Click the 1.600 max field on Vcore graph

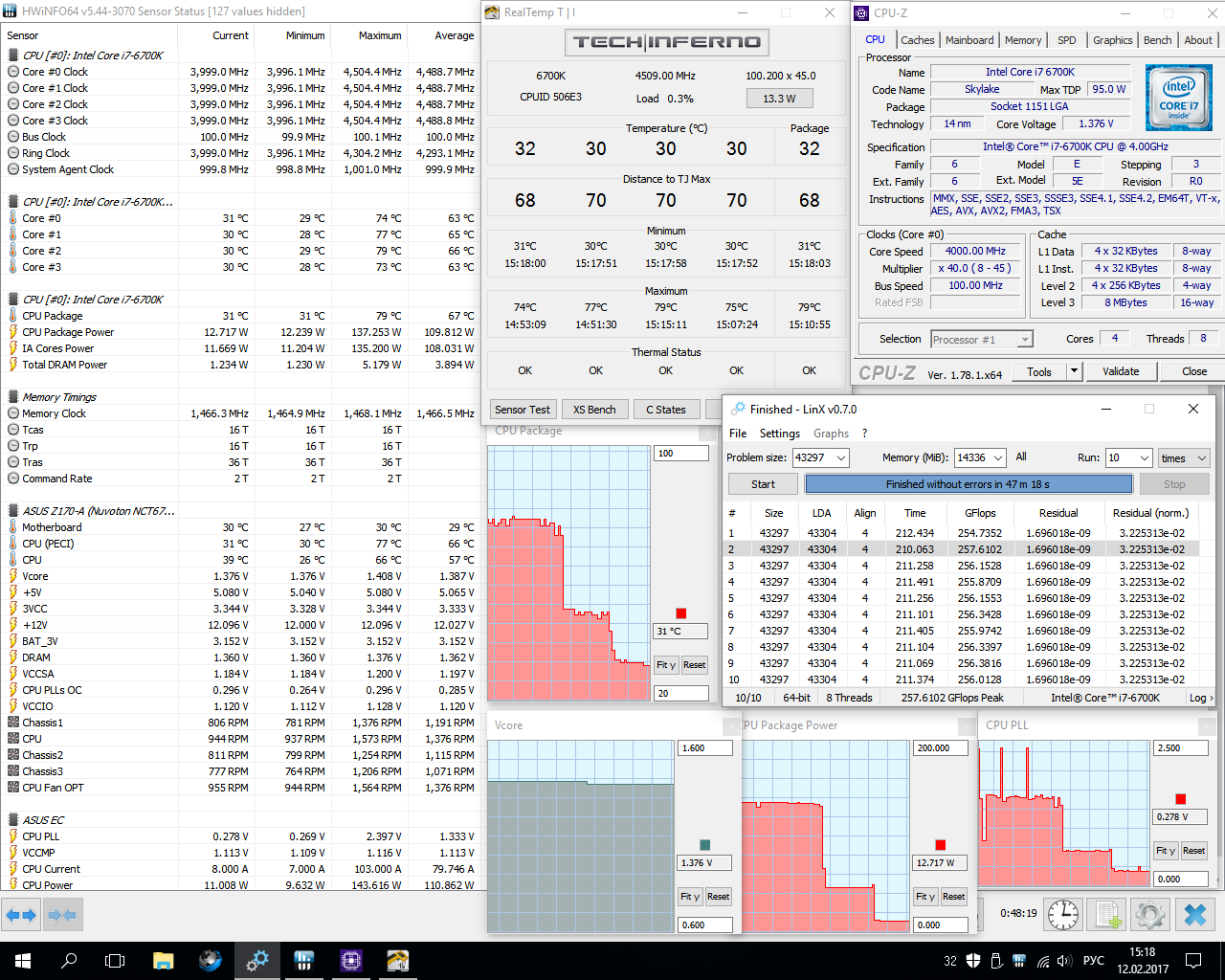point(705,748)
